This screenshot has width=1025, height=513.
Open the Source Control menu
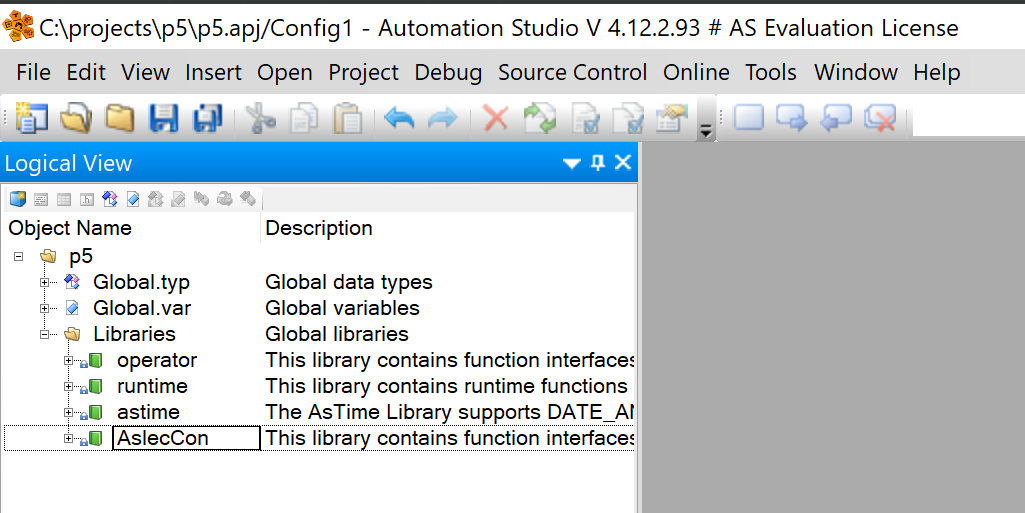click(x=573, y=73)
